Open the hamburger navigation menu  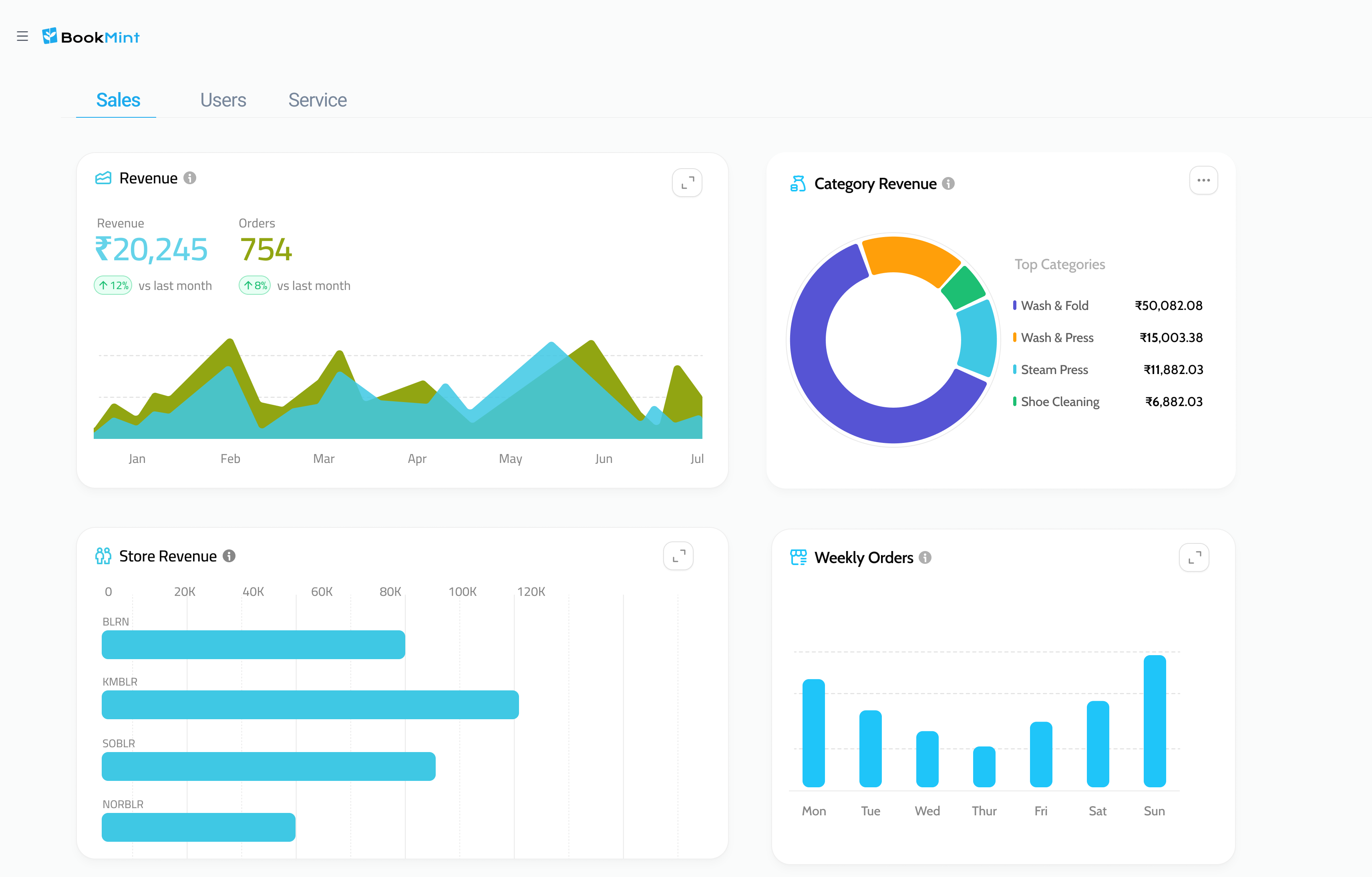pos(22,36)
